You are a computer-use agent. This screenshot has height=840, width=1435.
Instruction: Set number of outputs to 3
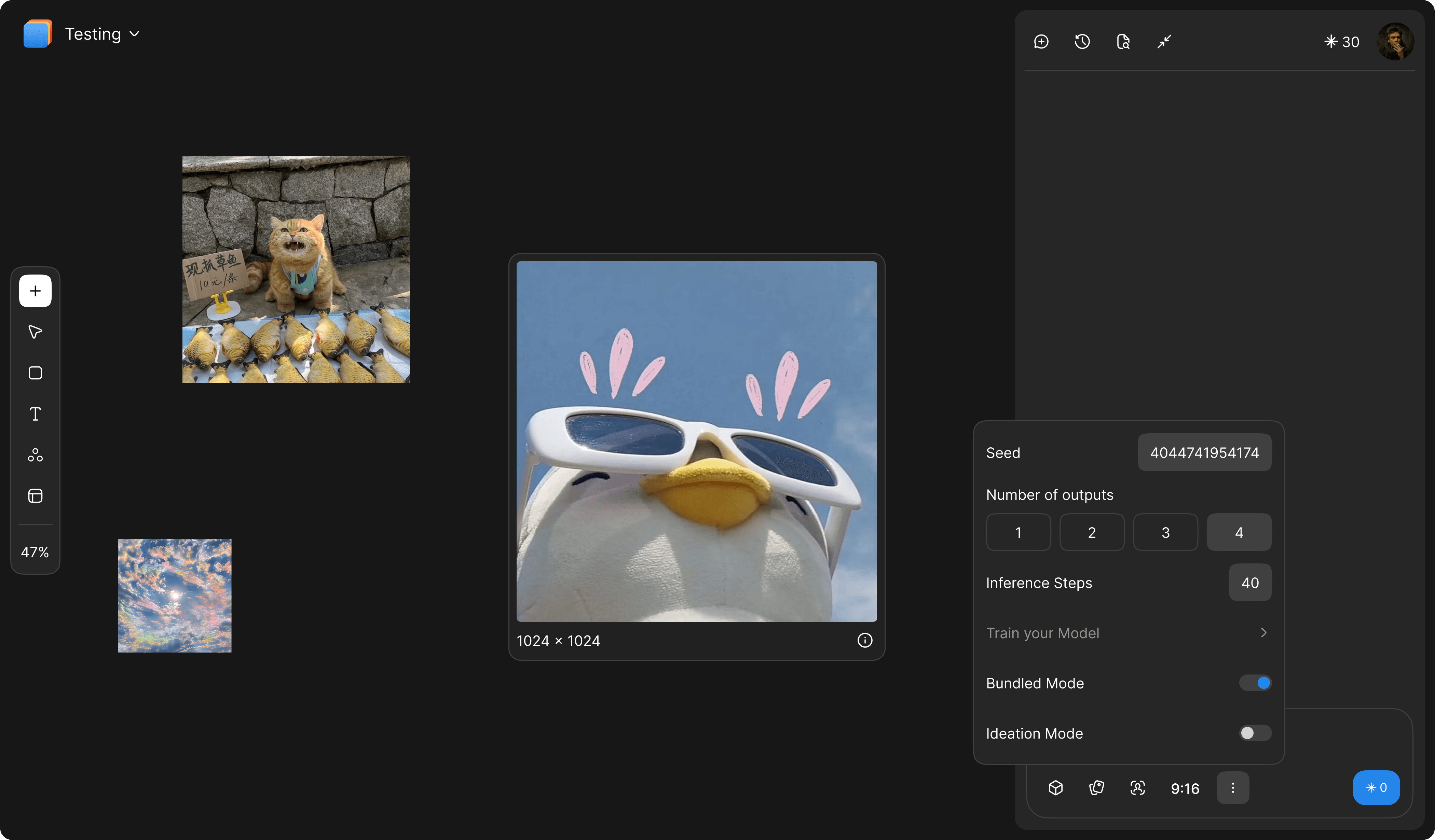[1166, 532]
